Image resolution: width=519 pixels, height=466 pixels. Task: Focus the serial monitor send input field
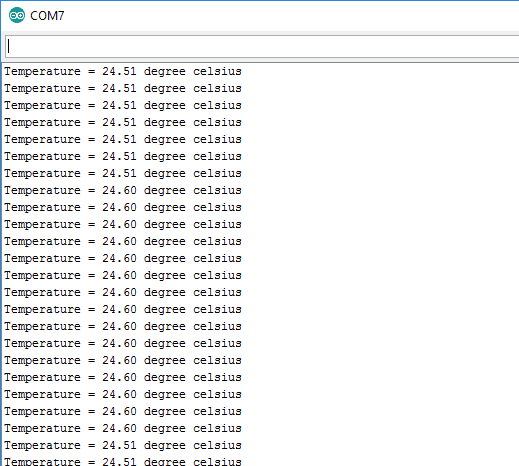click(262, 46)
